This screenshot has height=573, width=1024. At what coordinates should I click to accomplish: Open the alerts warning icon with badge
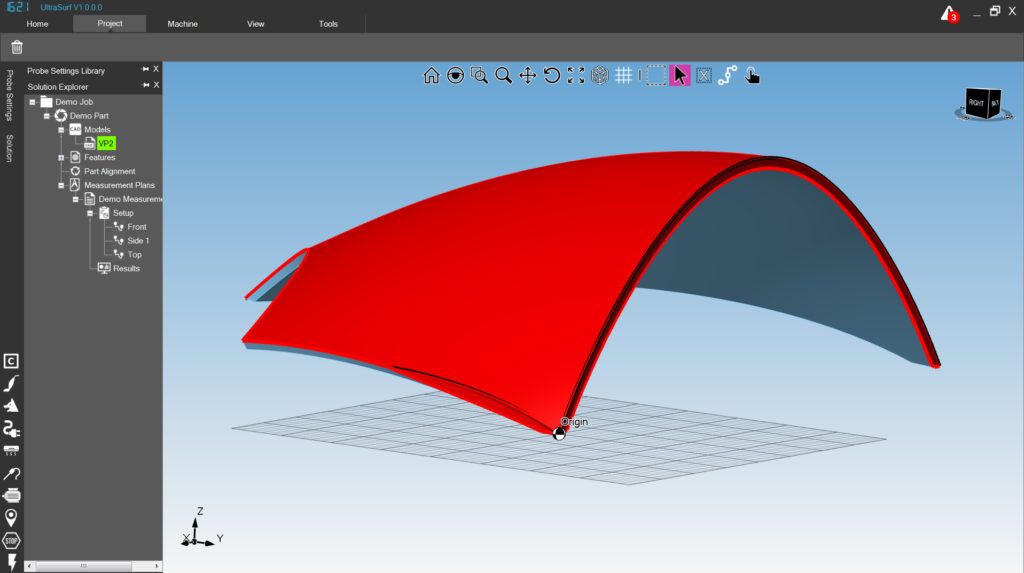tap(948, 13)
